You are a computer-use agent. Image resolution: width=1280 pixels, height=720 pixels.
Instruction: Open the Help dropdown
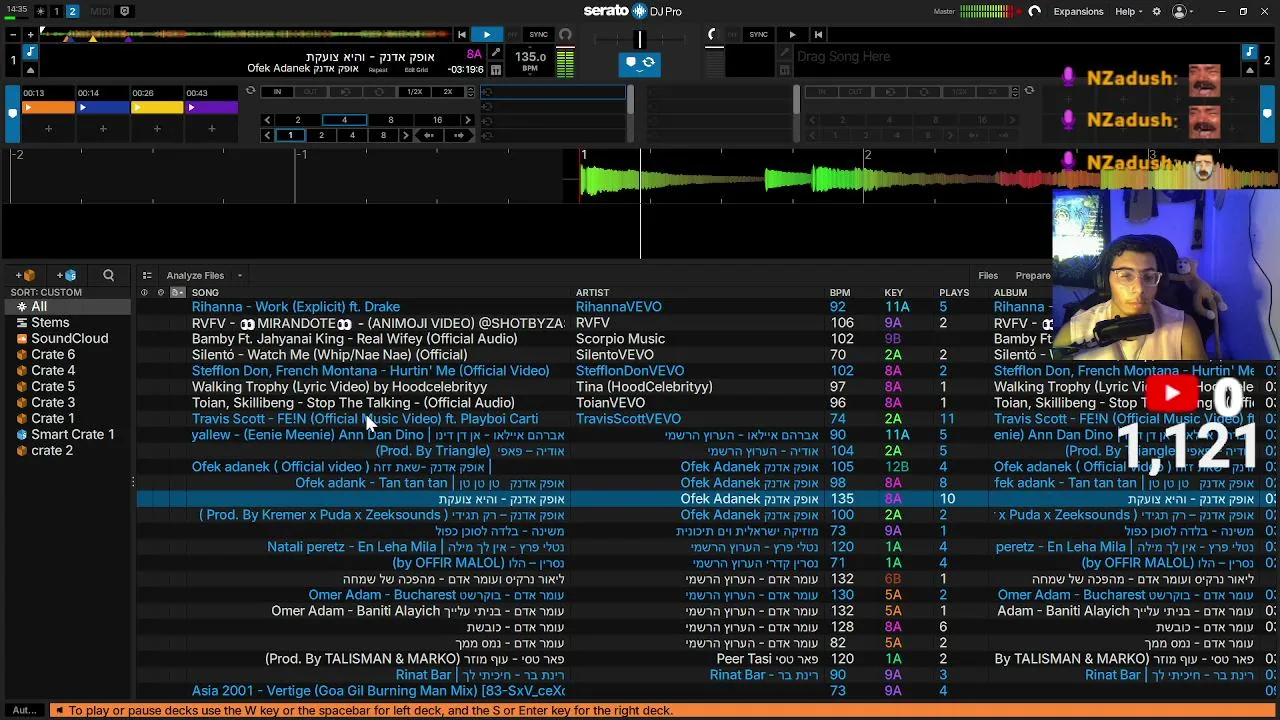[1130, 11]
